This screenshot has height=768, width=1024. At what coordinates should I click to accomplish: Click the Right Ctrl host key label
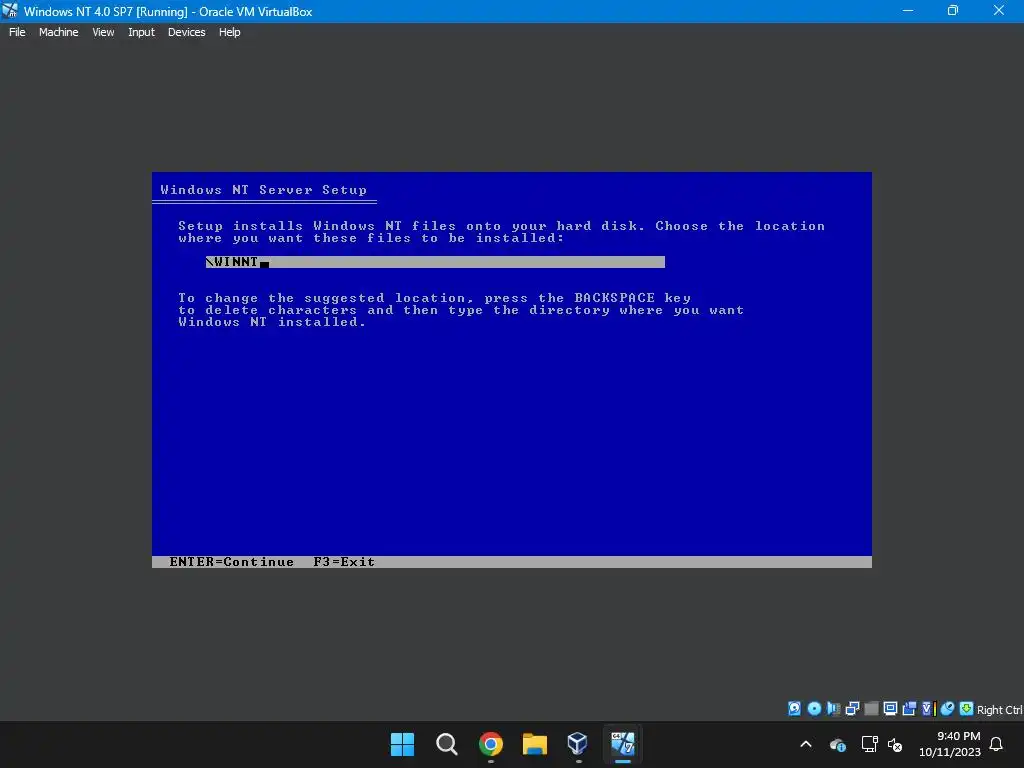coord(999,710)
